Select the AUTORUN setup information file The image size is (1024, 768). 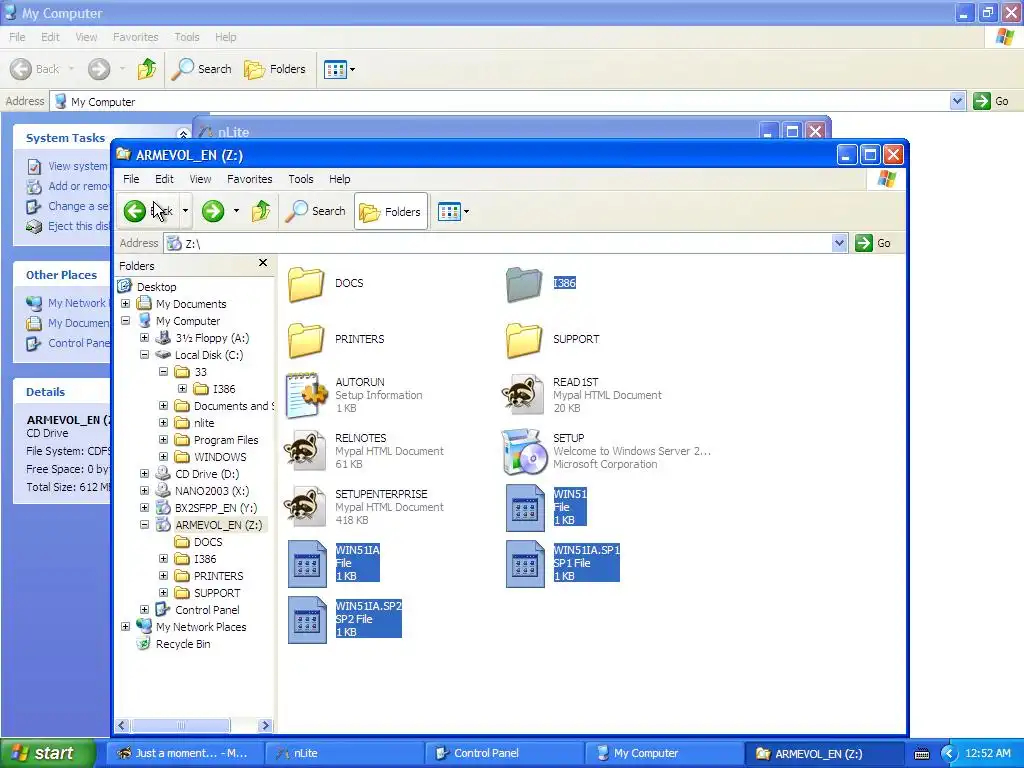pyautogui.click(x=306, y=395)
